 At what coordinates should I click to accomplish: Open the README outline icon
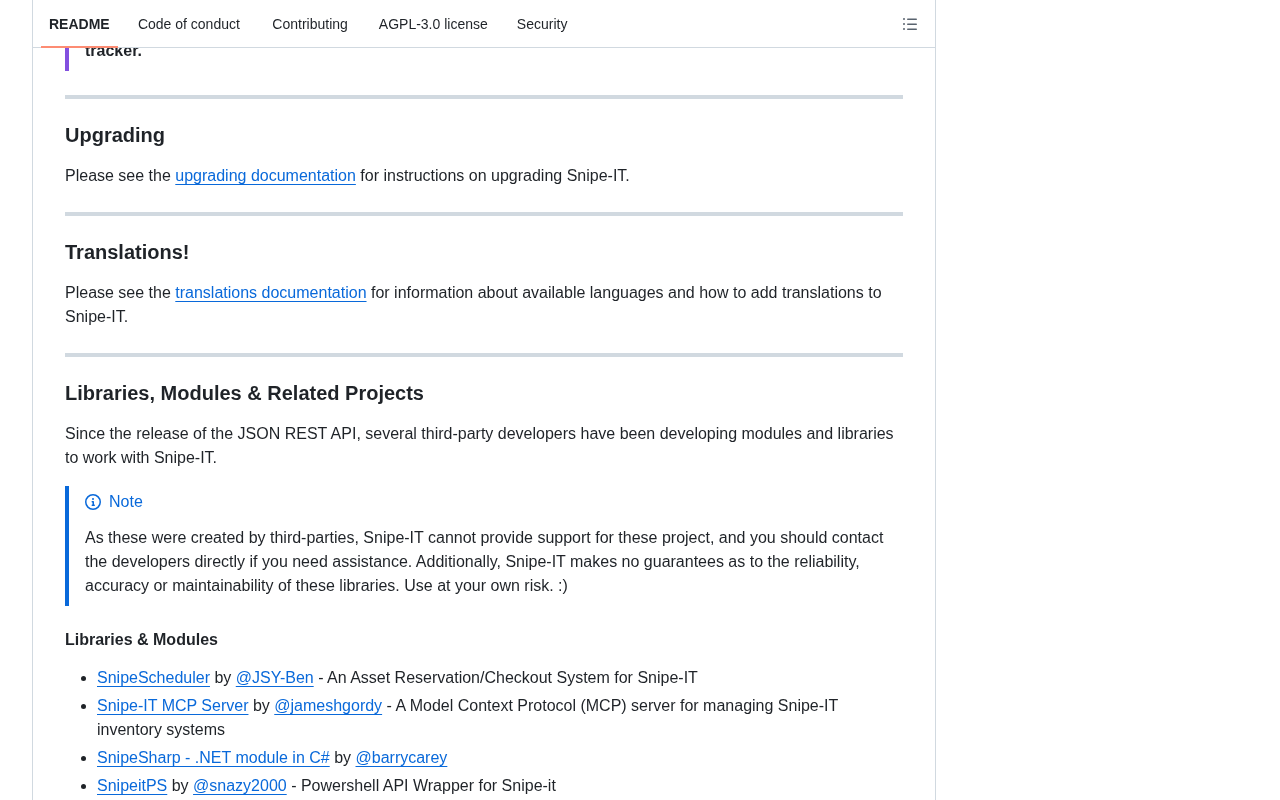click(910, 24)
